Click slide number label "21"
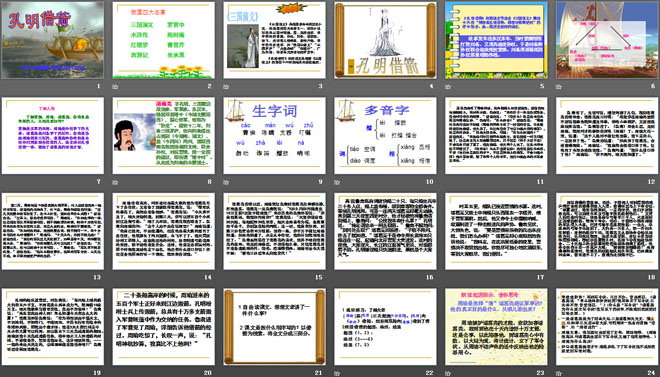Screen dimensions: 660x377 click(319, 372)
